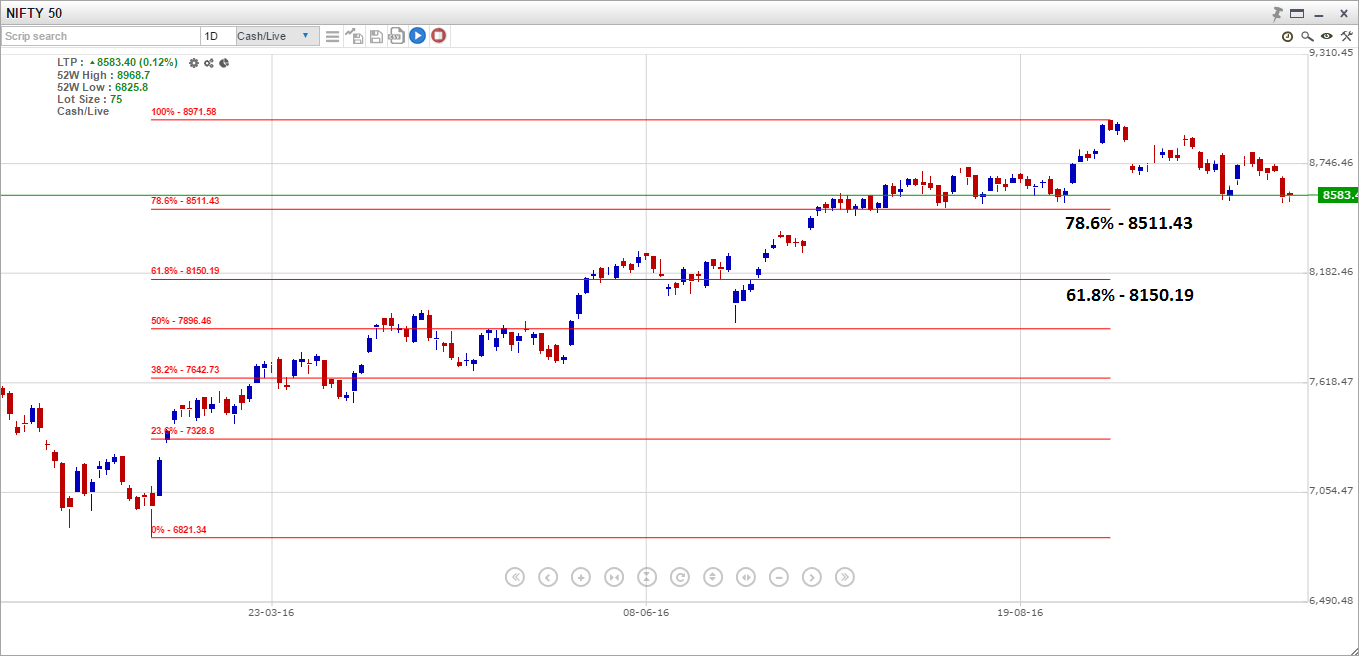Click the horizontal expand left-right arrows button
The width and height of the screenshot is (1361, 658).
tap(746, 577)
